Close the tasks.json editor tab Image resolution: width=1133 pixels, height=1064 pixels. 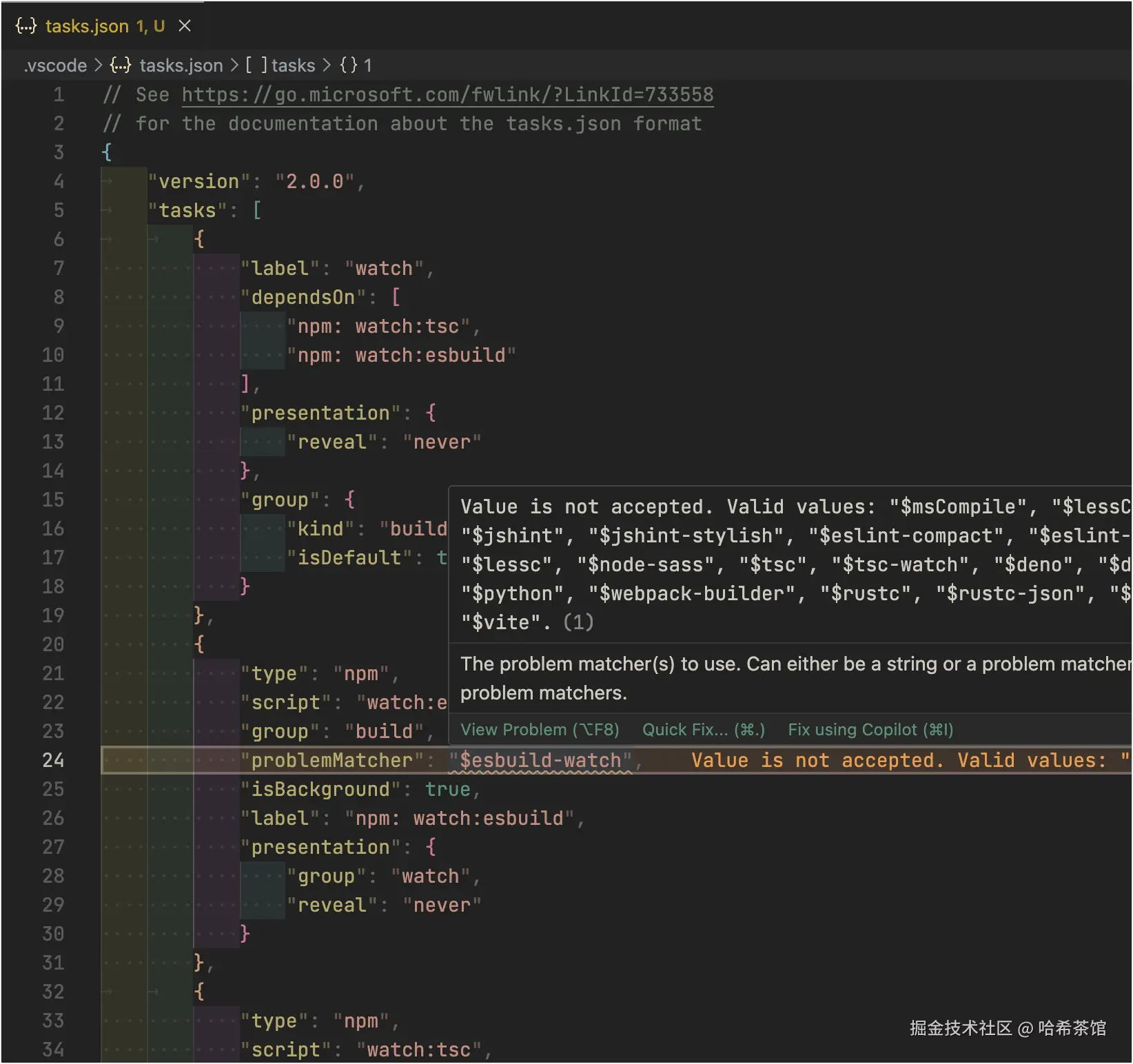tap(185, 26)
